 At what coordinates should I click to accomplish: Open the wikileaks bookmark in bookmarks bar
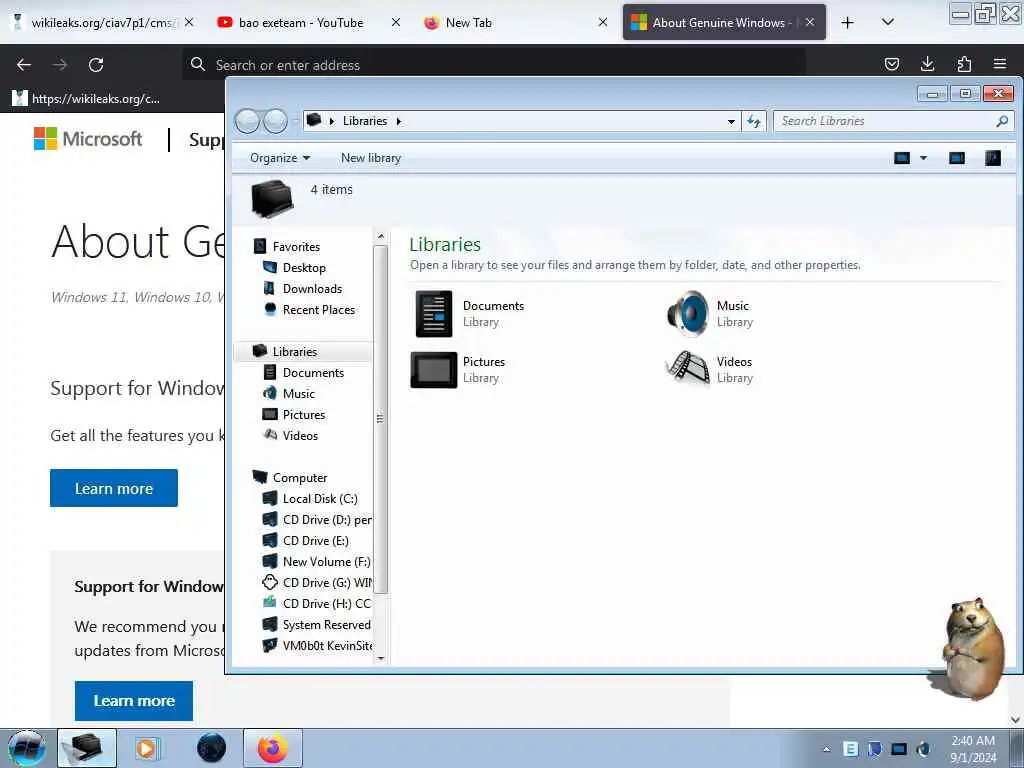tap(86, 99)
